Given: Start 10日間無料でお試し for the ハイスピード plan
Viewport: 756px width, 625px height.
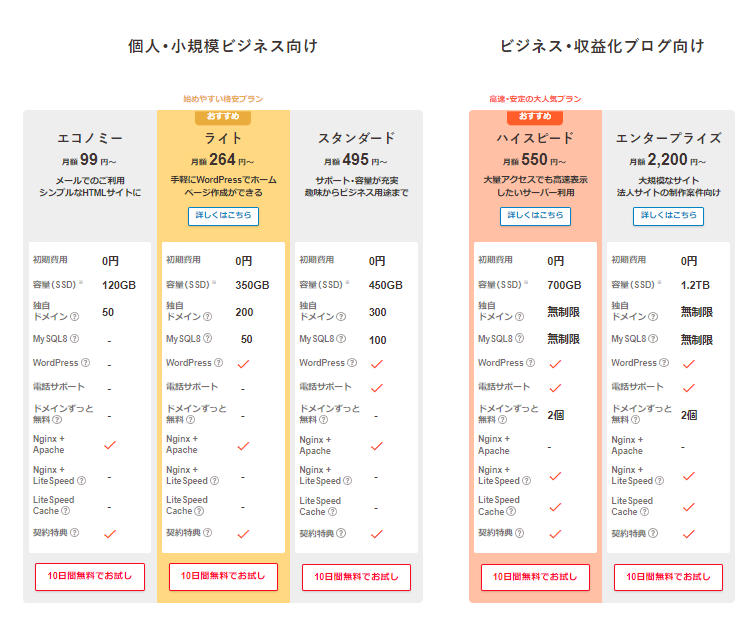Looking at the screenshot, I should coord(535,577).
